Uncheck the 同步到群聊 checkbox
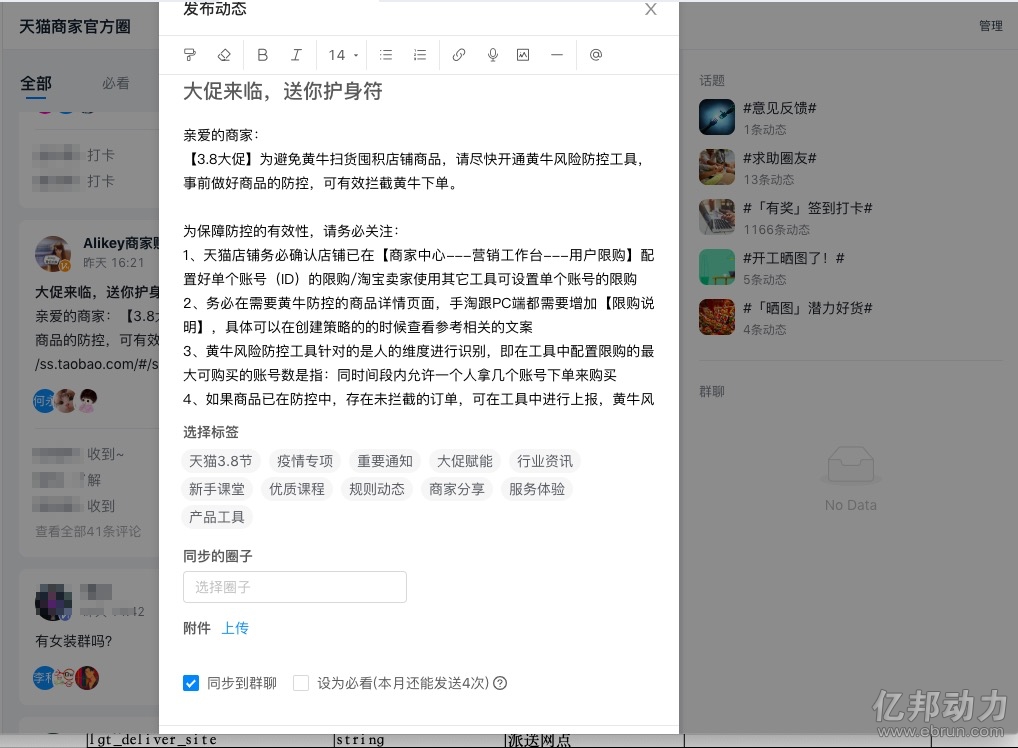1018x748 pixels. tap(191, 683)
